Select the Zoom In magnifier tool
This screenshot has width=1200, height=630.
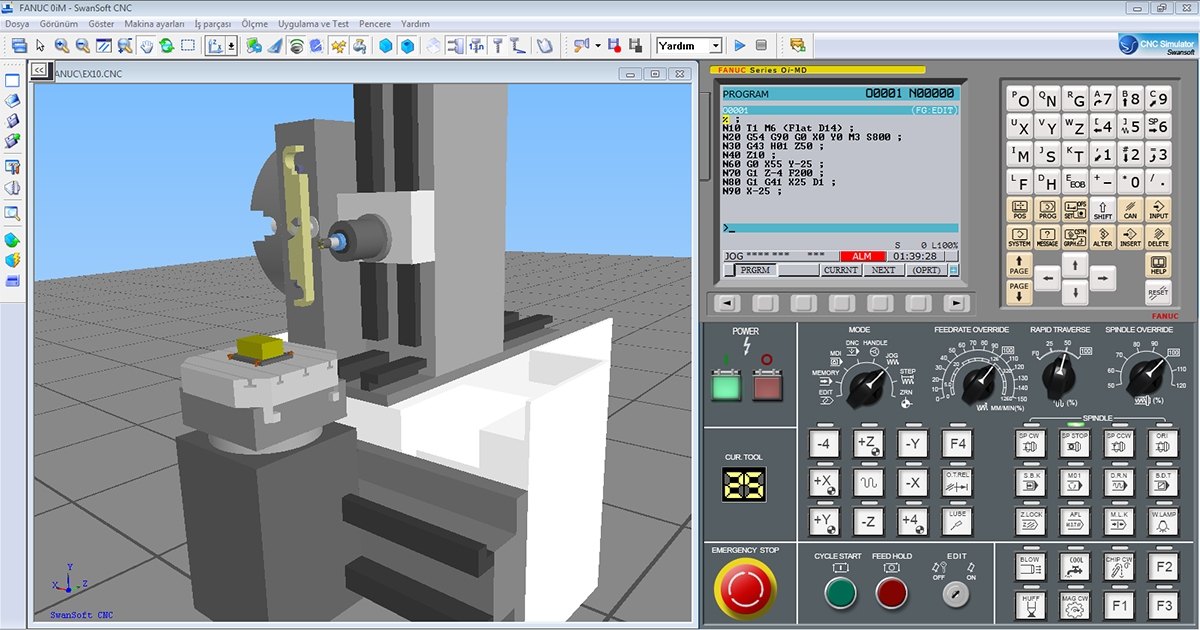pos(61,44)
